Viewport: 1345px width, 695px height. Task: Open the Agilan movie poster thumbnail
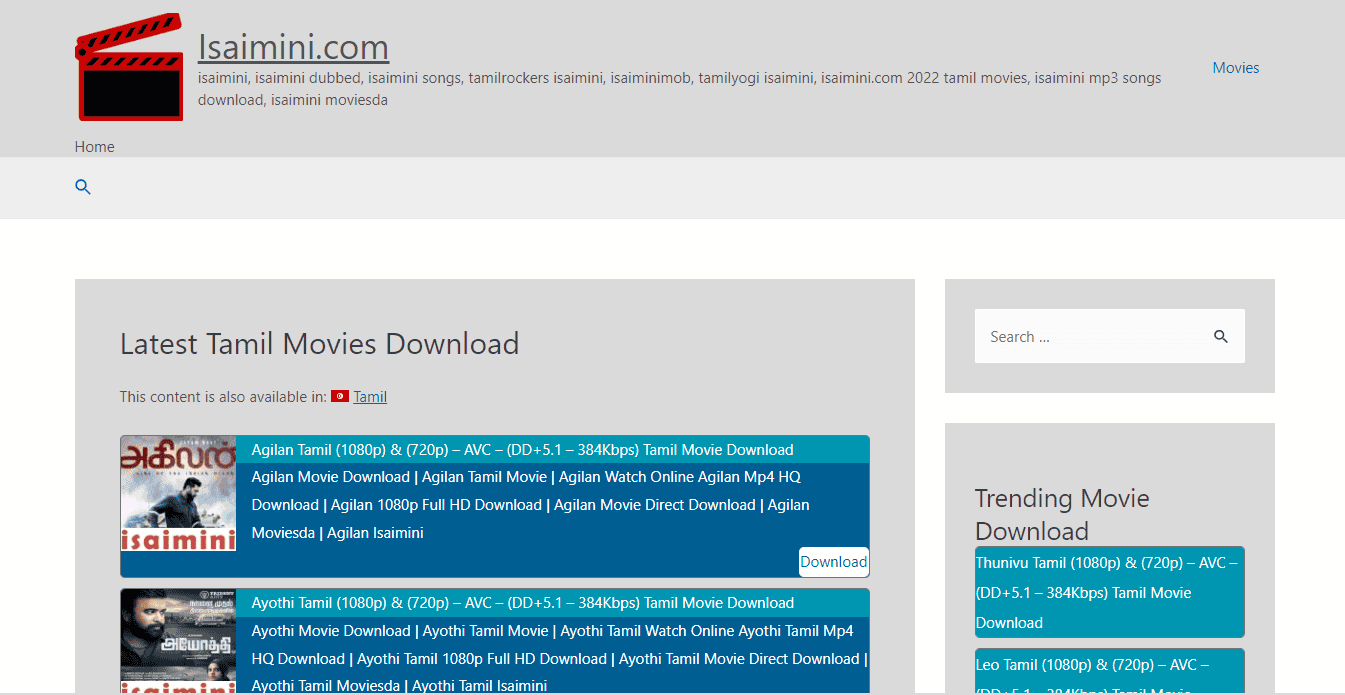click(179, 494)
